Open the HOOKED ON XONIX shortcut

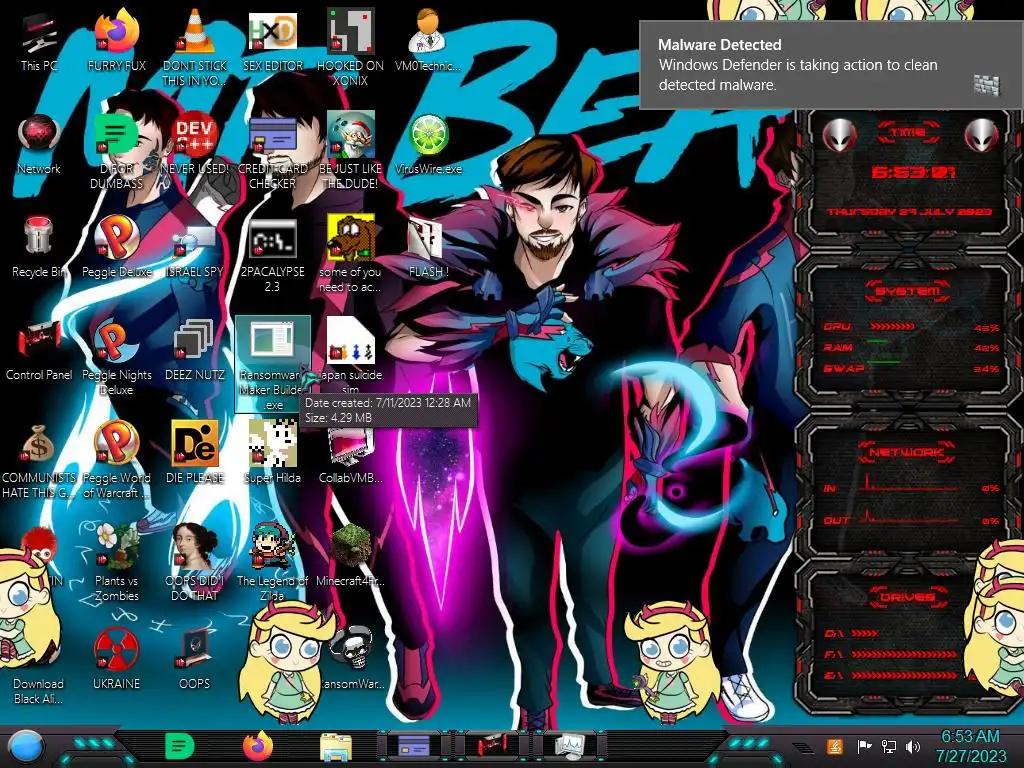click(350, 46)
